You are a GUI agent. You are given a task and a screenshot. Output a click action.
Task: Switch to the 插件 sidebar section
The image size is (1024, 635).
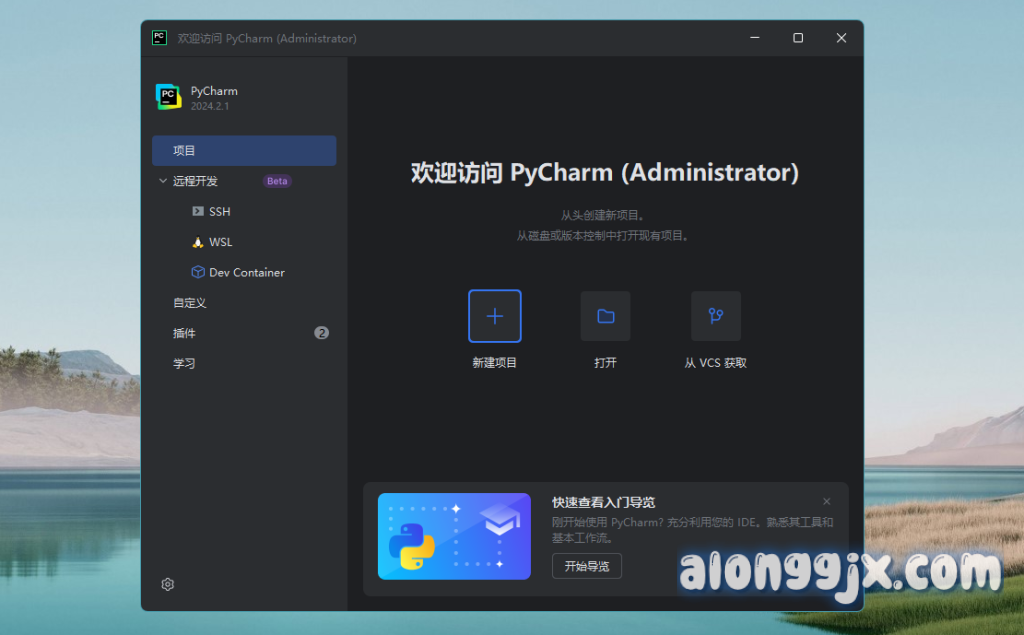[x=185, y=333]
